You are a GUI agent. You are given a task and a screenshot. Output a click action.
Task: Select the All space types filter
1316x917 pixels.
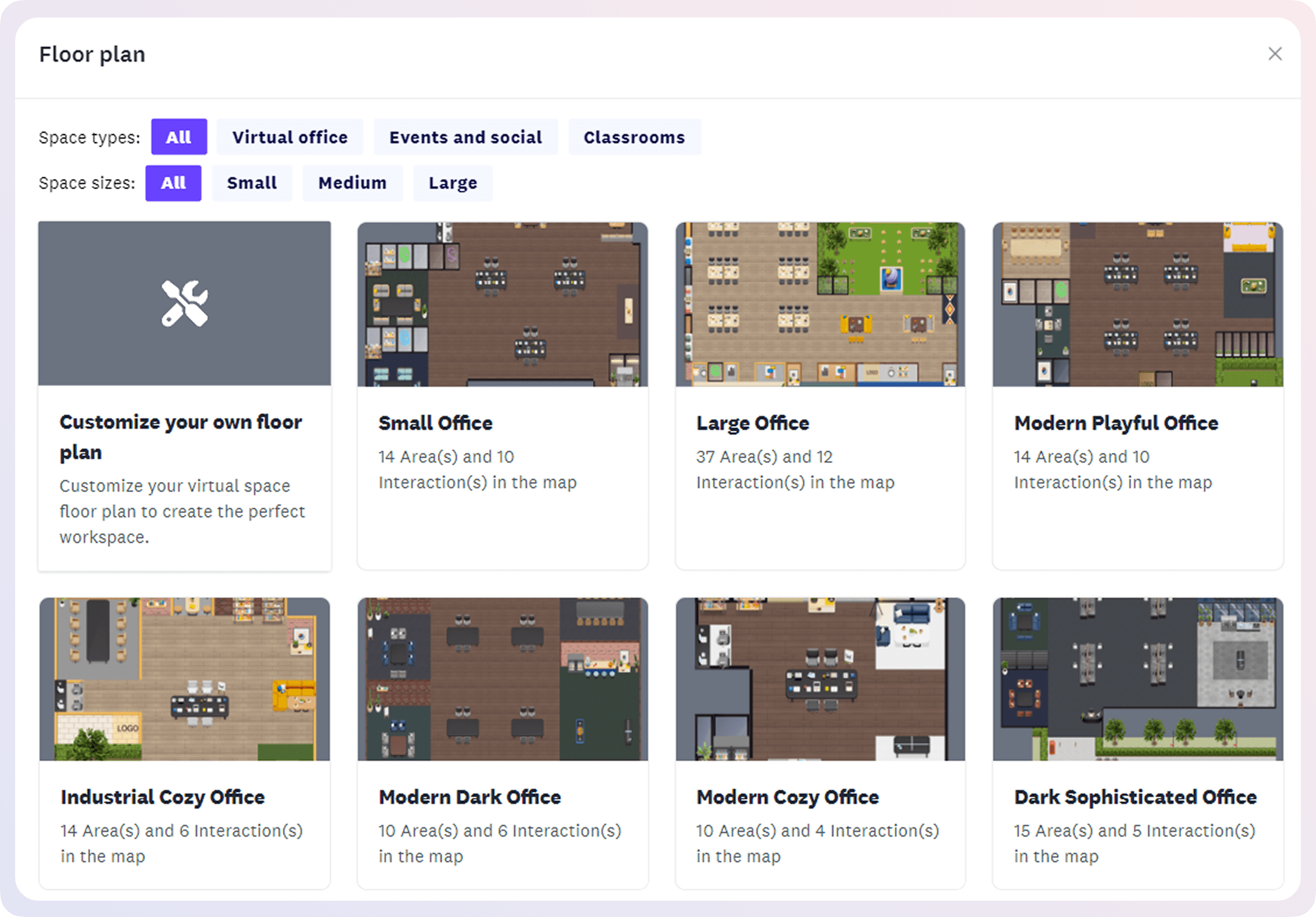coord(178,137)
